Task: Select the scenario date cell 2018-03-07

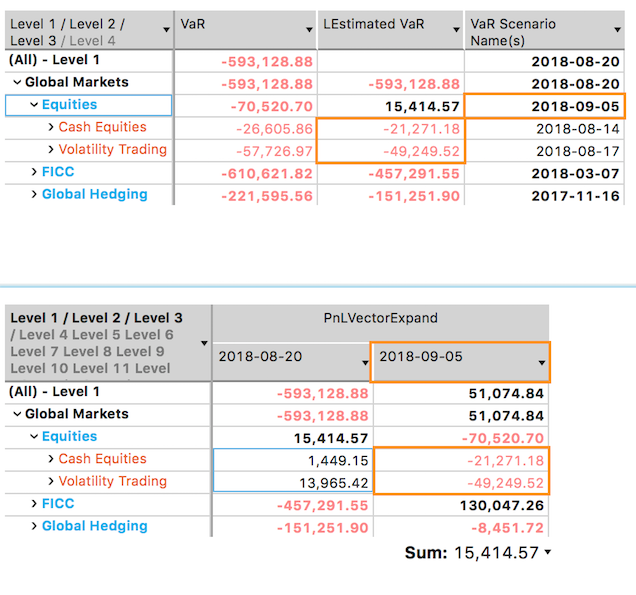Action: [x=575, y=173]
